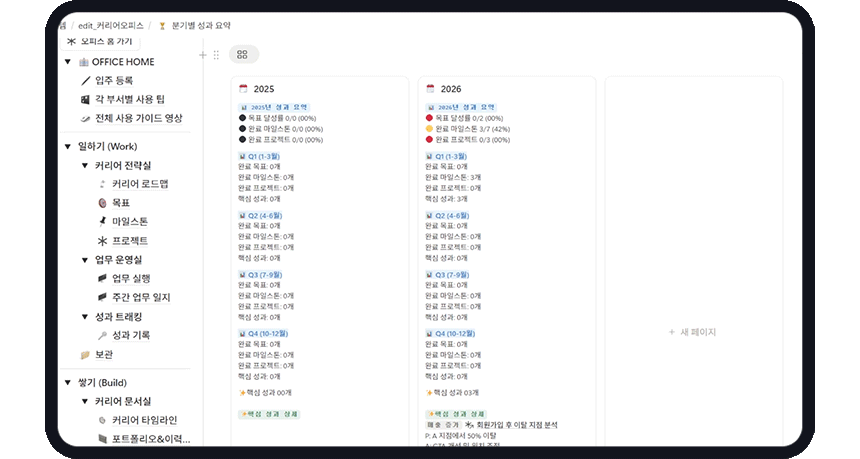Viewport: 860px width, 459px height.
Task: Collapse the 업무 운영실 group
Action: click(x=84, y=260)
